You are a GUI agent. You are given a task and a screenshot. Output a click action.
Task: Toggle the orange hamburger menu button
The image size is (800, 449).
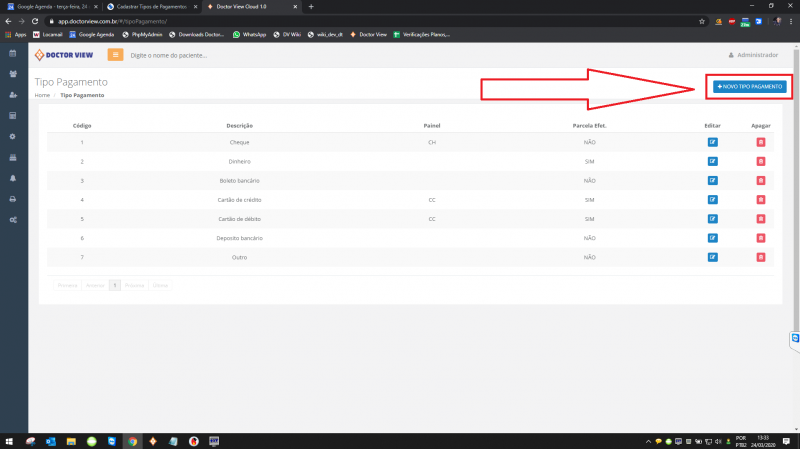[115, 54]
